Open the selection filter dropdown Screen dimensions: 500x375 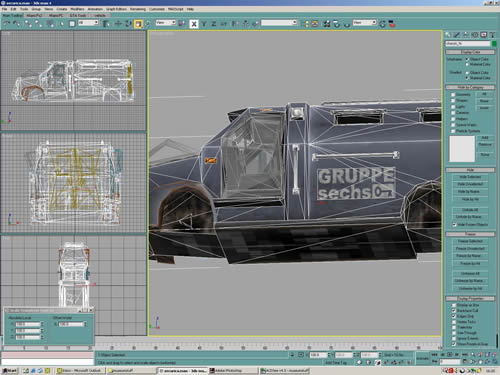click(88, 23)
